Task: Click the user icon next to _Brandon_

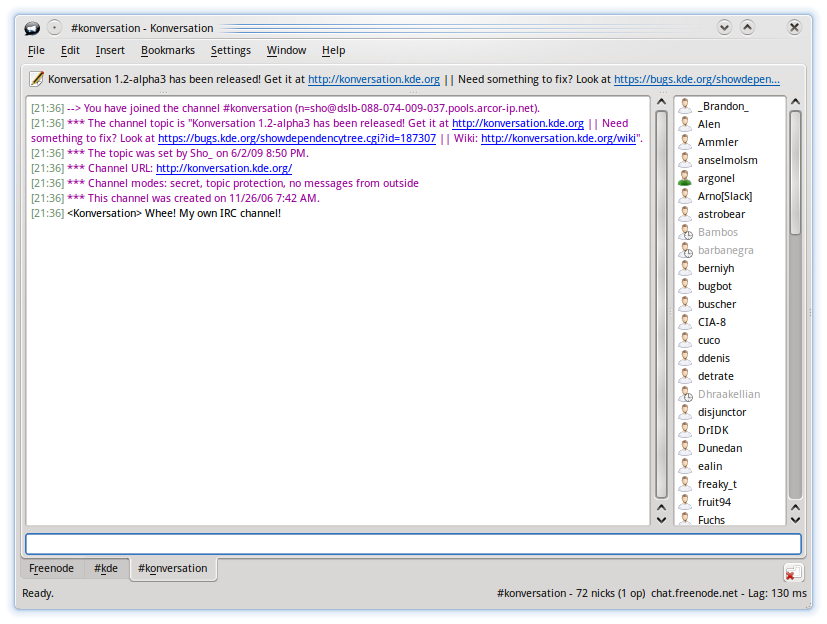Action: (685, 106)
